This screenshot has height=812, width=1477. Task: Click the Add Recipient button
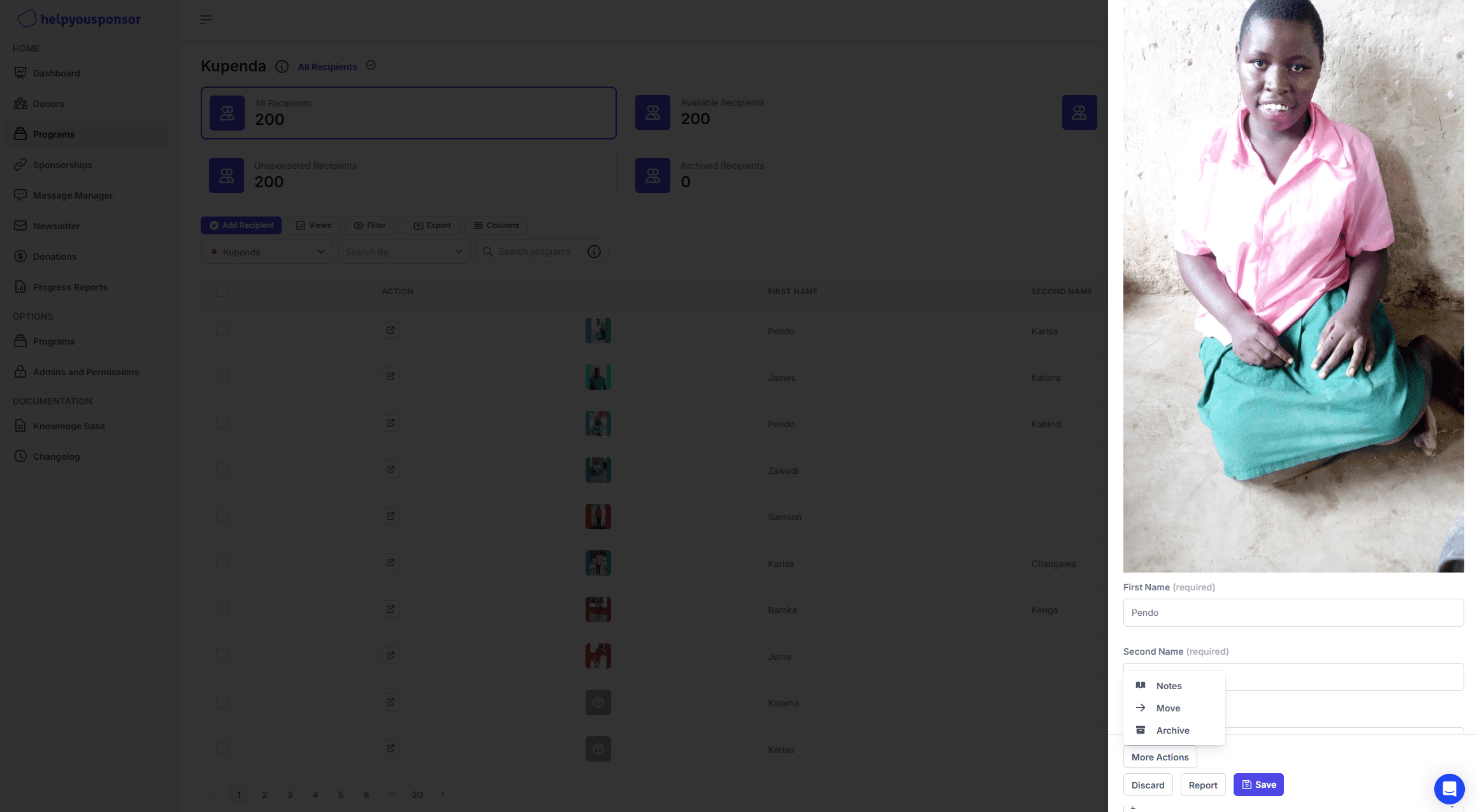tap(241, 225)
